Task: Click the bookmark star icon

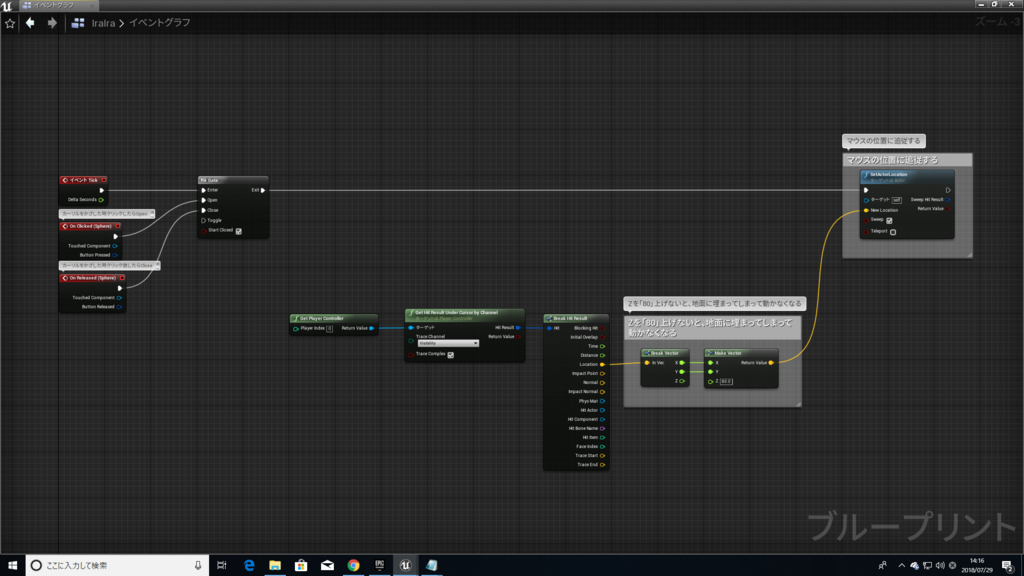Action: point(10,24)
